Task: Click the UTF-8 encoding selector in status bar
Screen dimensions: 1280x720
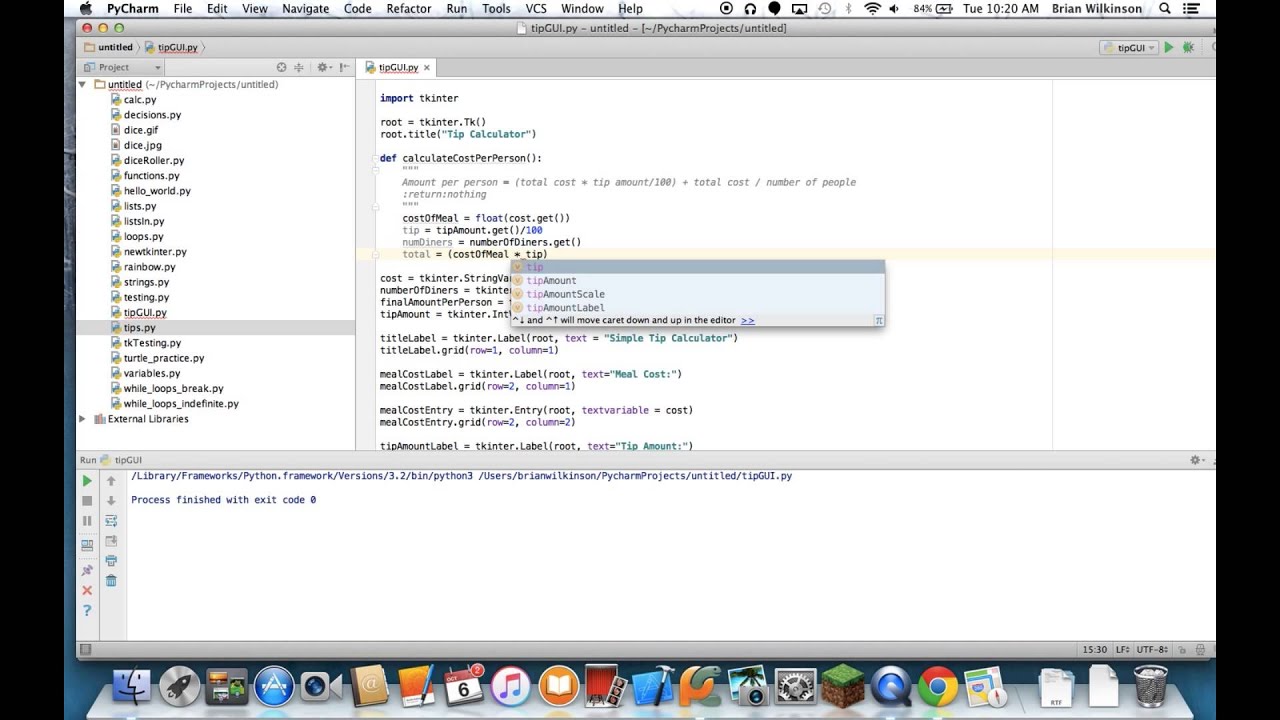Action: click(x=1152, y=649)
